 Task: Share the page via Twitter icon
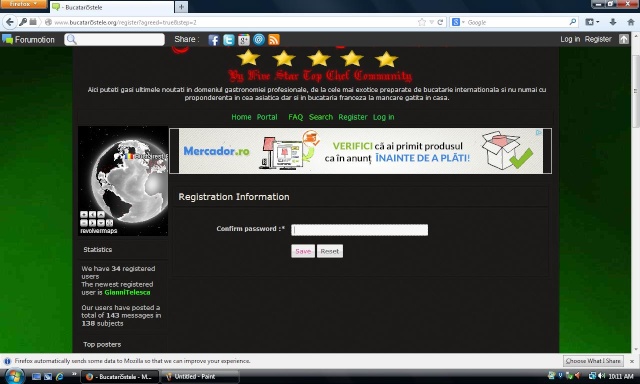(x=229, y=40)
